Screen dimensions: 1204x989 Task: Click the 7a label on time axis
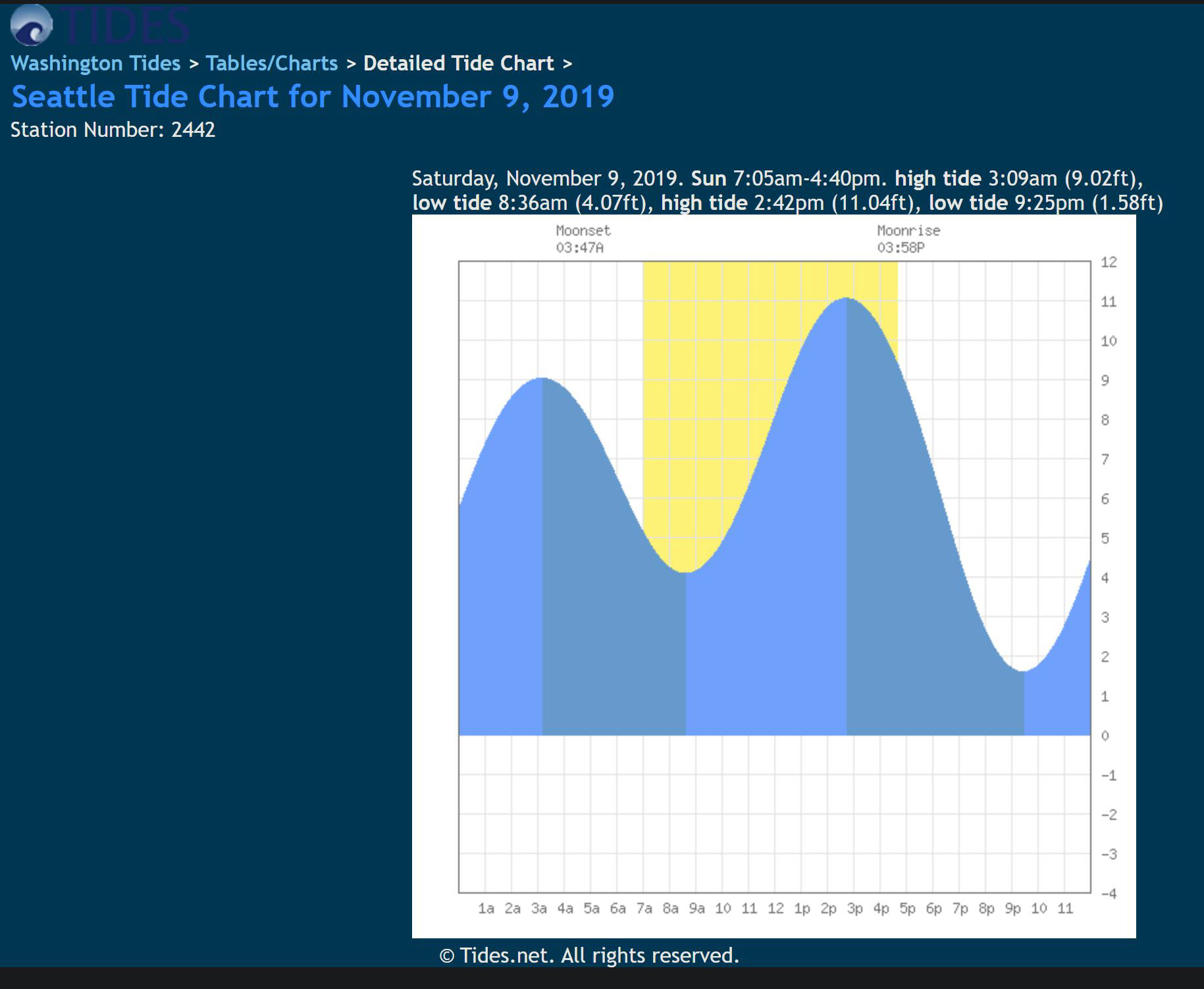click(x=644, y=909)
